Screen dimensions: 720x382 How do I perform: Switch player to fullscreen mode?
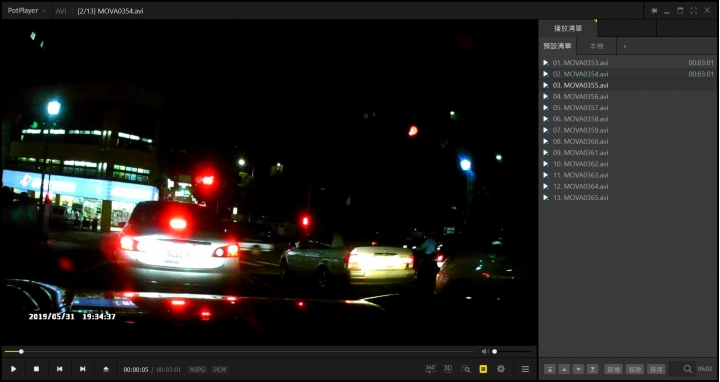coord(694,11)
